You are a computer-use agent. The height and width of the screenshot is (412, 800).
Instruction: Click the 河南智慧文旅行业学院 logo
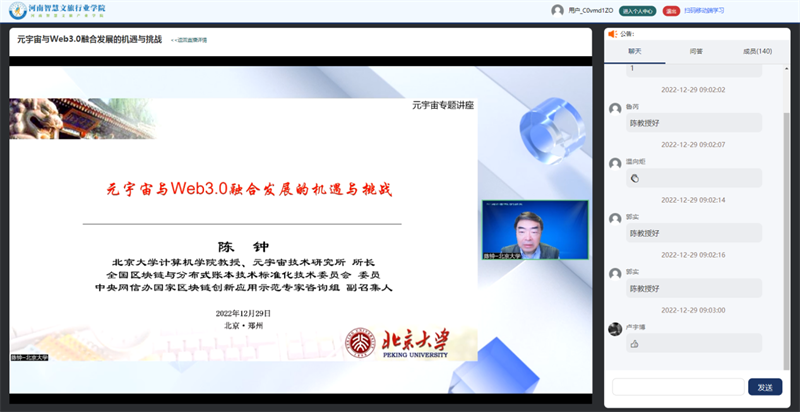(x=58, y=10)
